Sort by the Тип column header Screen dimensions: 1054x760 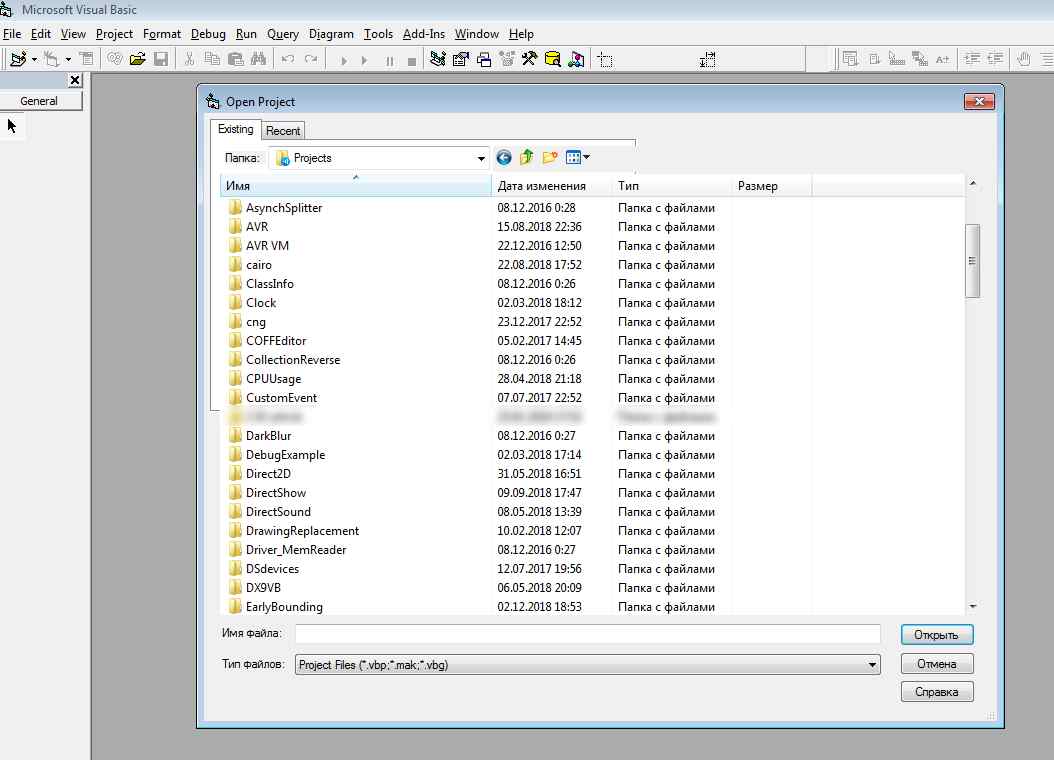click(672, 186)
